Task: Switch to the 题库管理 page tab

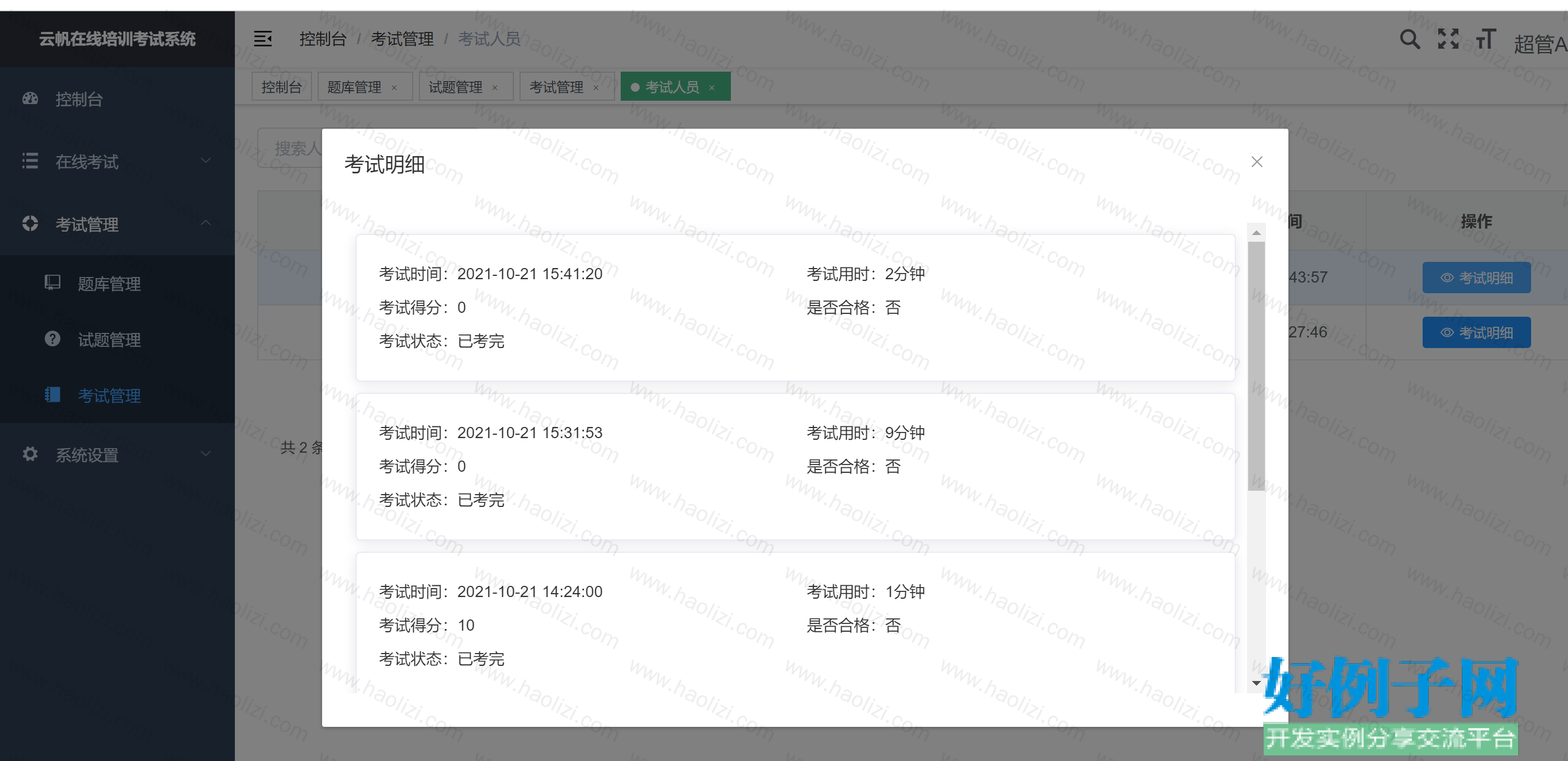Action: tap(365, 87)
